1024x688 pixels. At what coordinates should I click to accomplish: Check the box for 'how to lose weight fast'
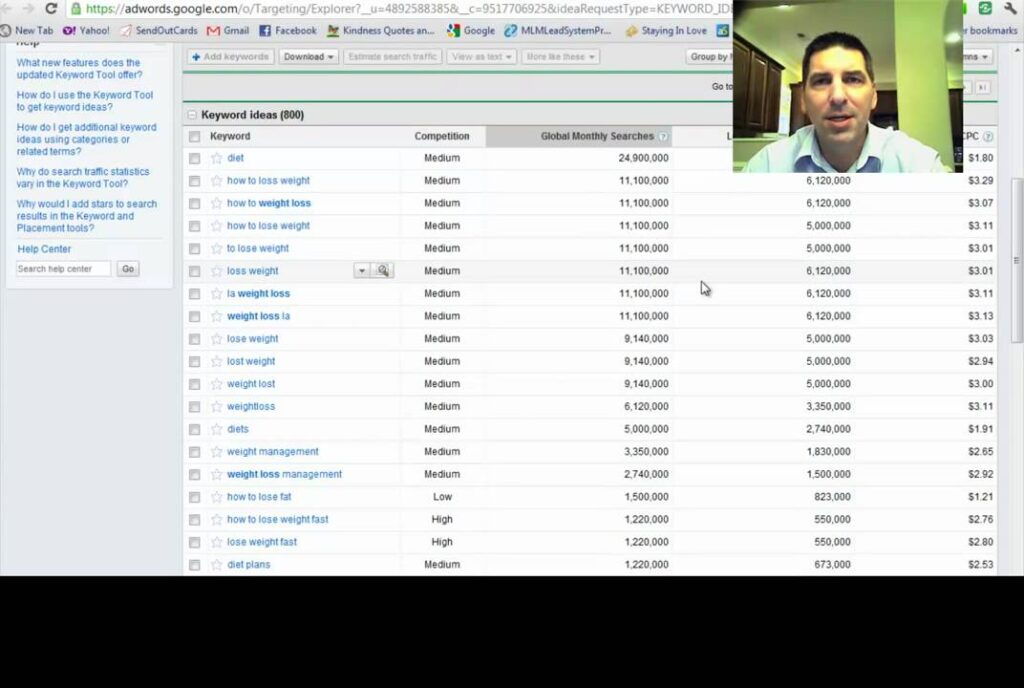click(x=194, y=520)
